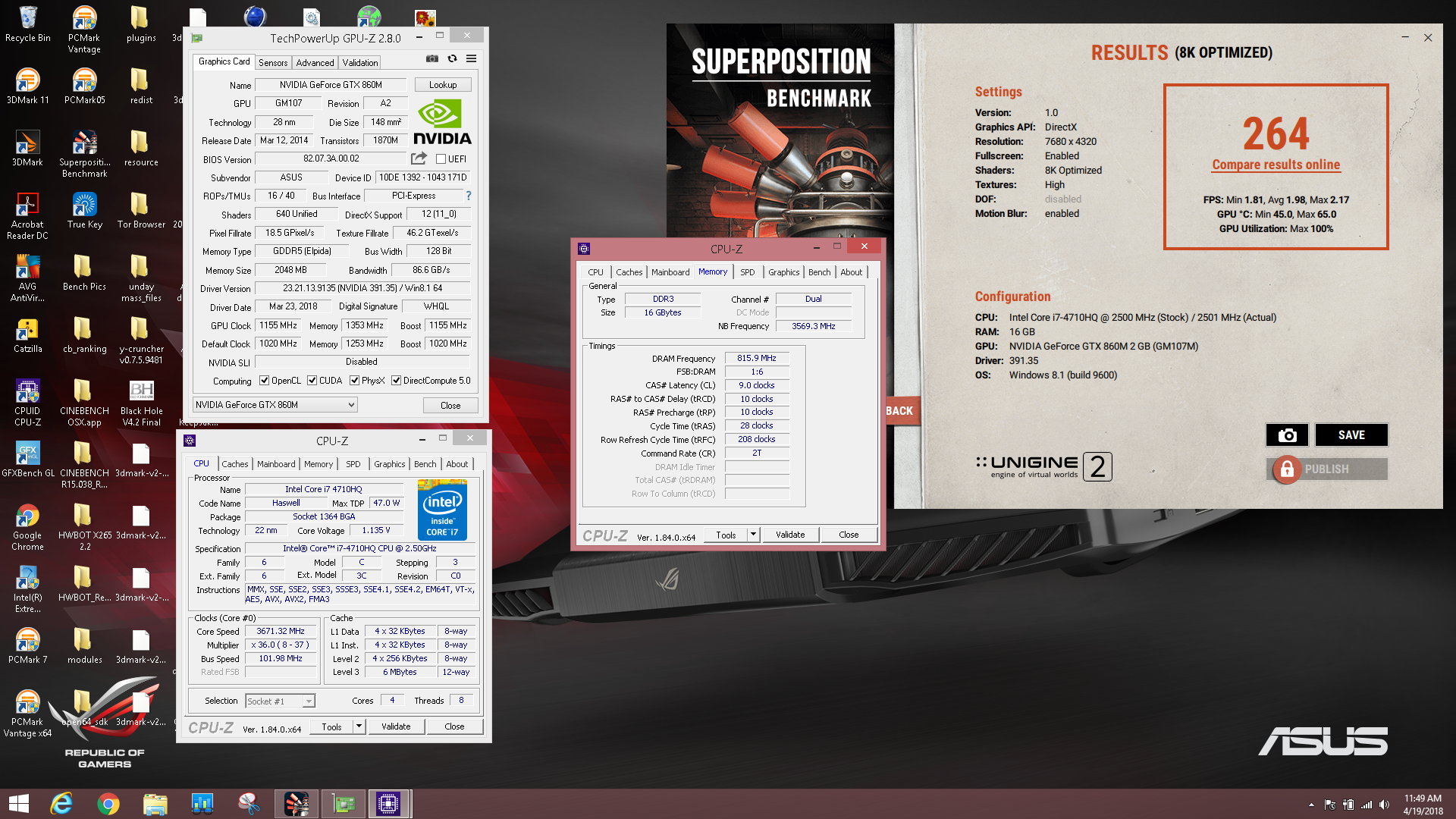
Task: Show hidden tray icons arrow
Action: 1311,805
